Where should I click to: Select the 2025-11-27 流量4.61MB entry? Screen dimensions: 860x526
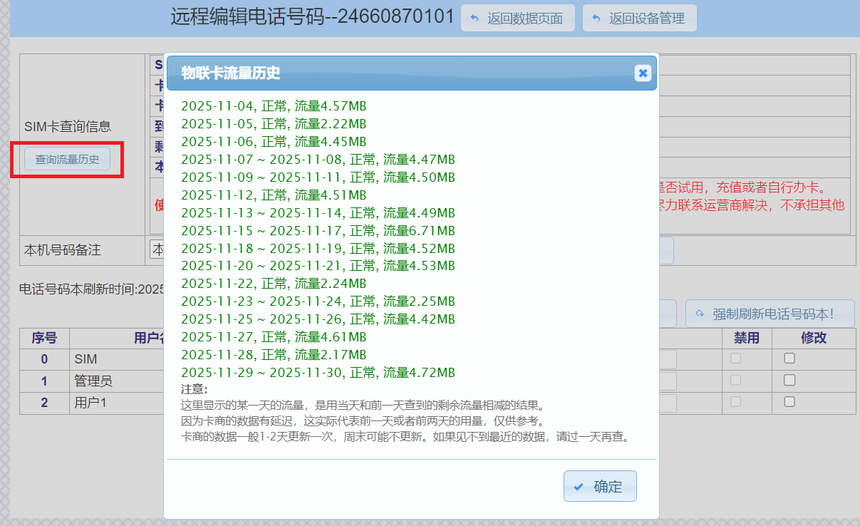[274, 337]
